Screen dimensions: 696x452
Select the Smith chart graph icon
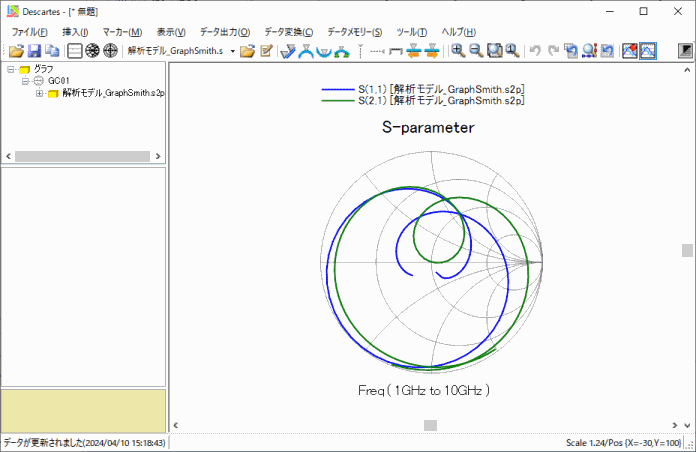92,50
